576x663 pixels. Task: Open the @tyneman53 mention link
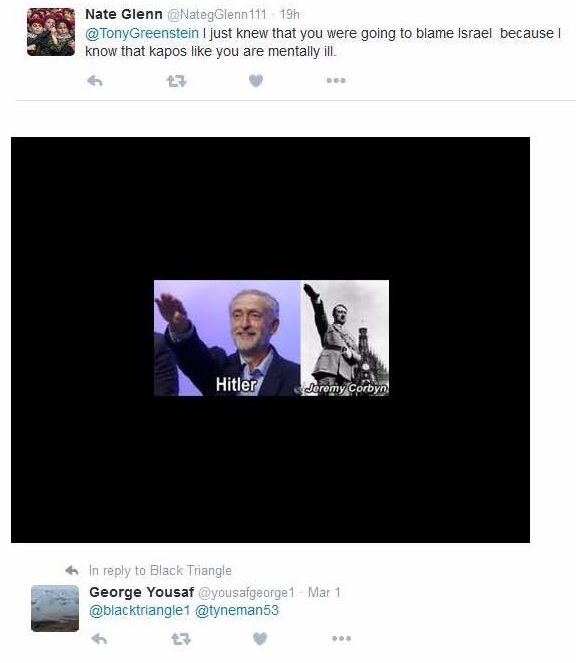pos(237,611)
